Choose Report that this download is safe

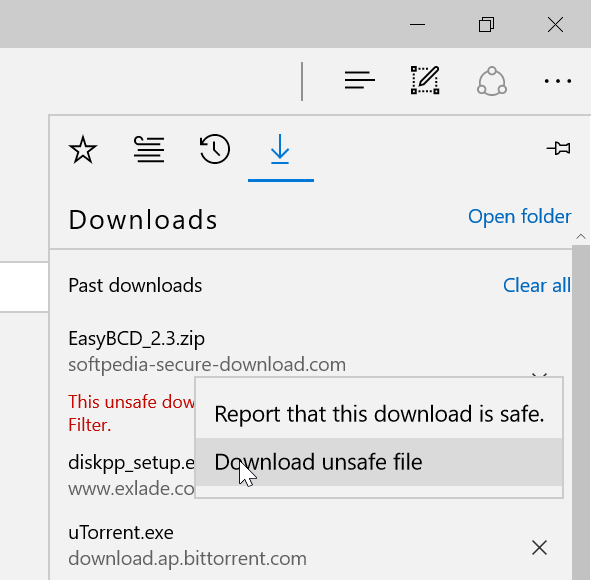379,414
